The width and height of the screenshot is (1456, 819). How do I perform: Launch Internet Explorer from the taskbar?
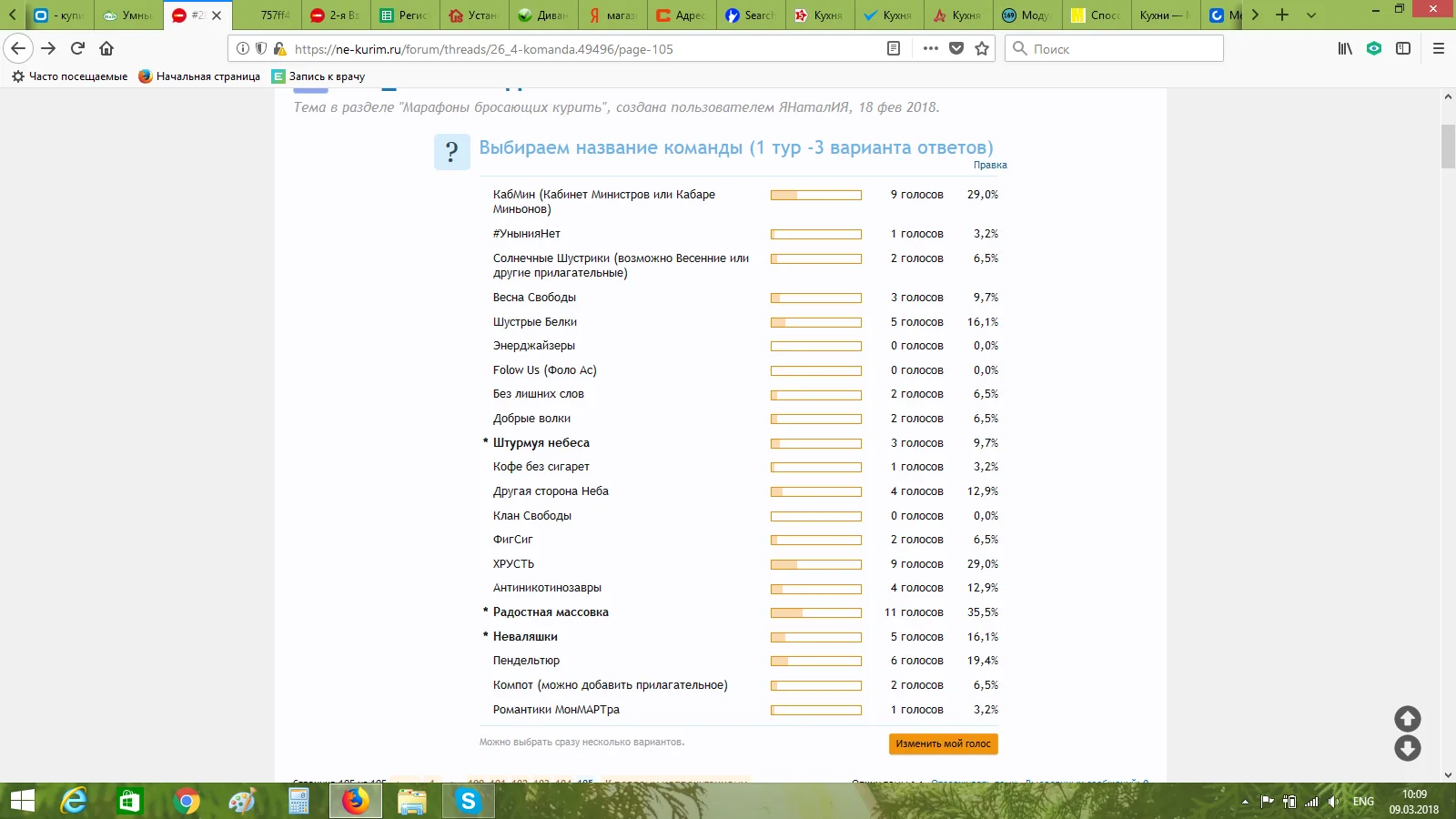tap(74, 801)
